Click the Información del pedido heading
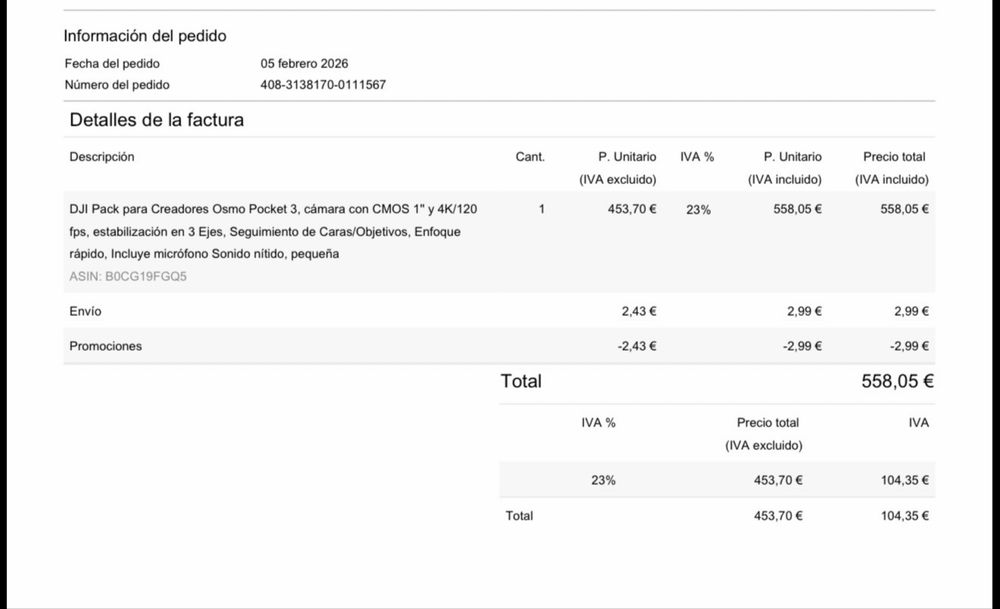Screen dimensions: 1000x609 (145, 36)
